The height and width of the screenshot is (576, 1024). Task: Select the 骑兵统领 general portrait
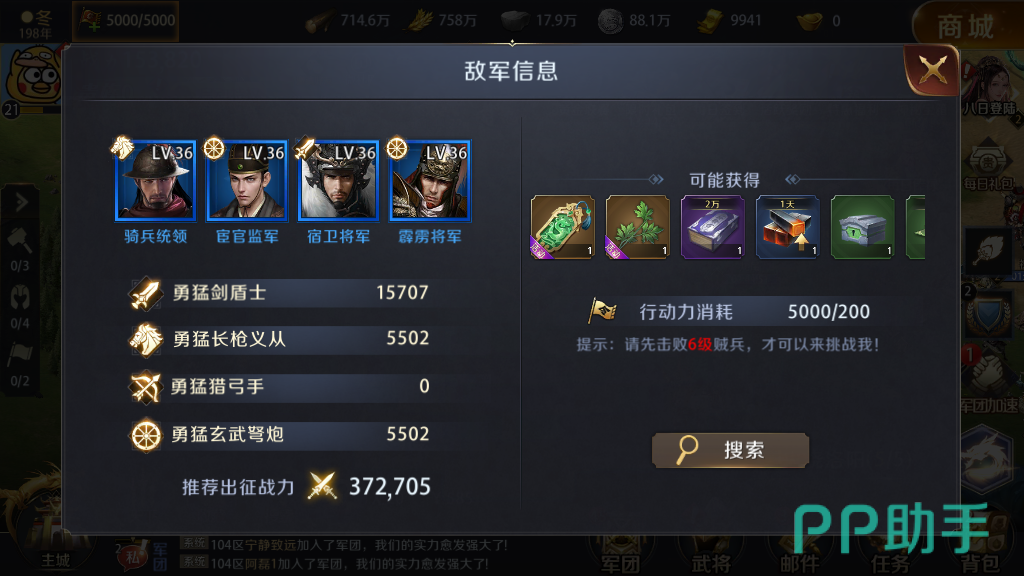tap(155, 180)
